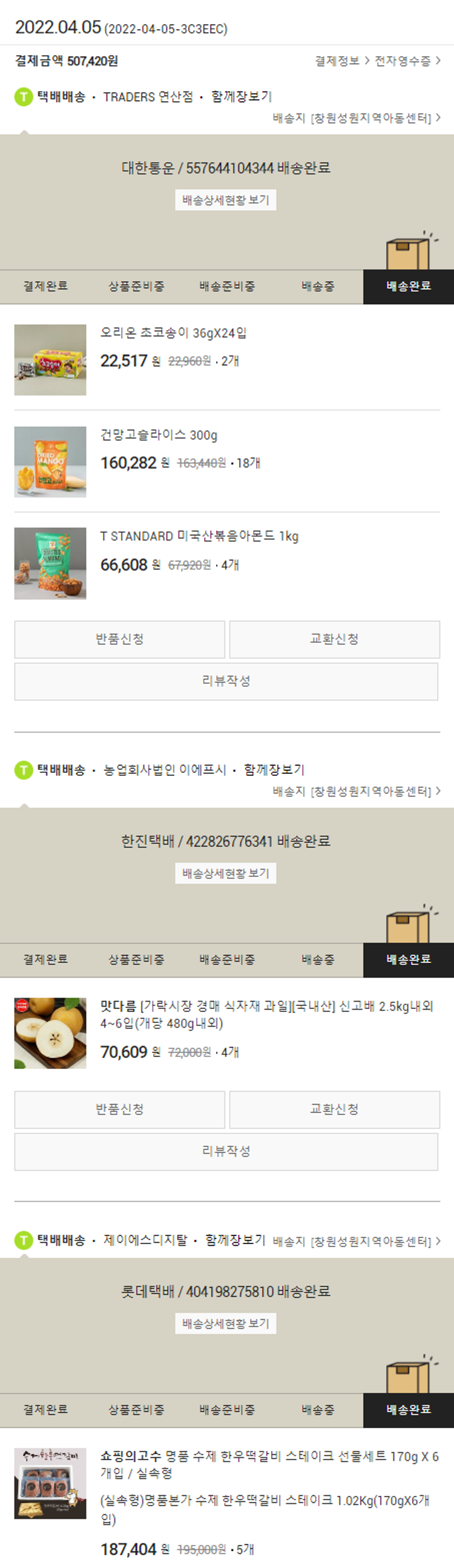Open 결제정보 payment details
454x1568 pixels.
click(x=342, y=61)
